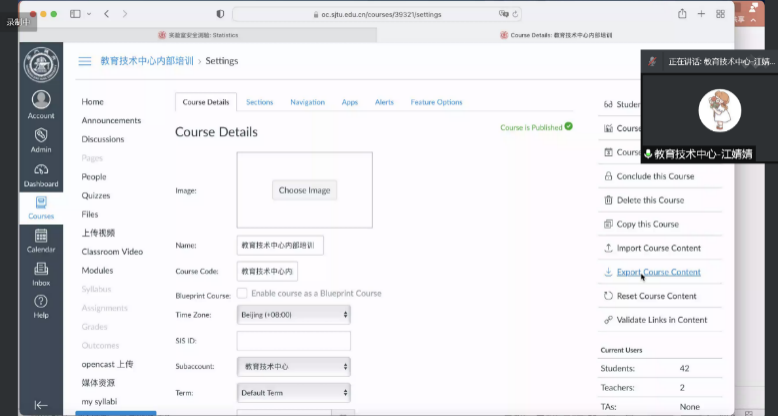The width and height of the screenshot is (780, 418).
Task: Open the Inbox icon in sidebar
Action: tap(41, 273)
